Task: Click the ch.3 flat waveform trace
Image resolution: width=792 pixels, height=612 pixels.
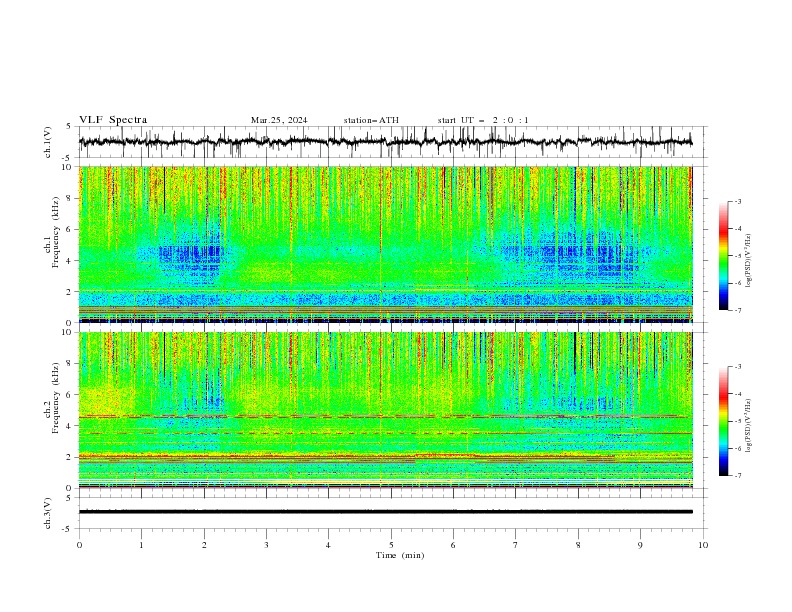Action: (385, 512)
